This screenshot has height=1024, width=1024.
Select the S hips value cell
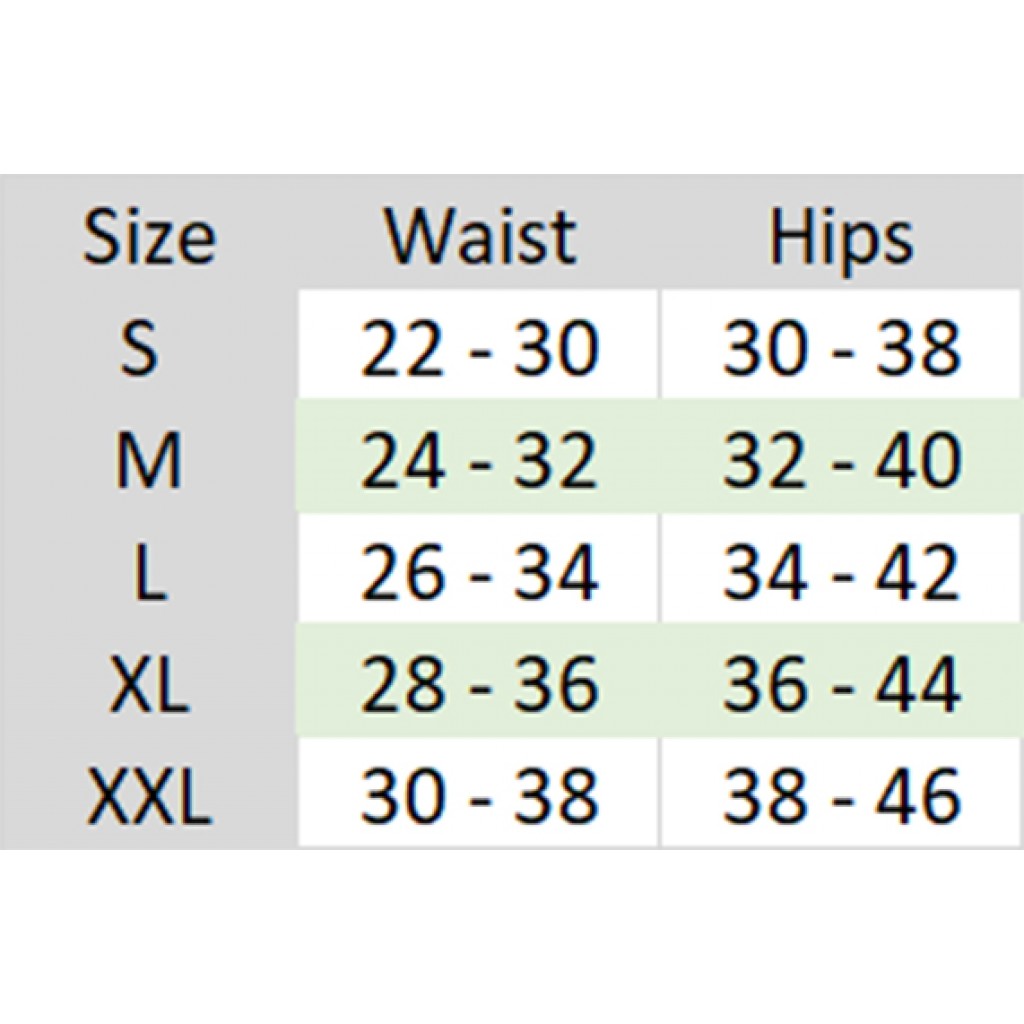coord(841,349)
